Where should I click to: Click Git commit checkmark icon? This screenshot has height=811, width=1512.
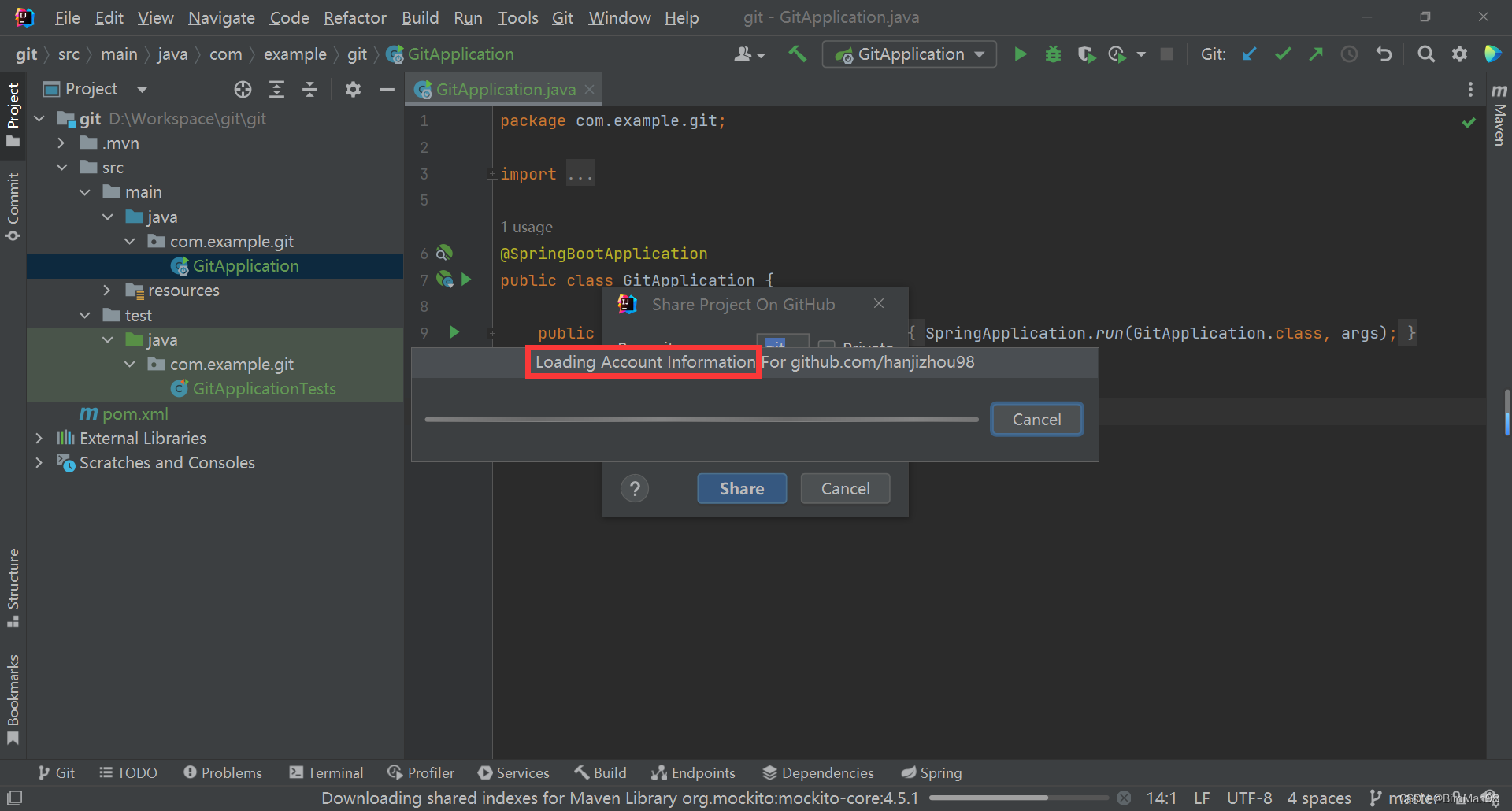coord(1283,54)
